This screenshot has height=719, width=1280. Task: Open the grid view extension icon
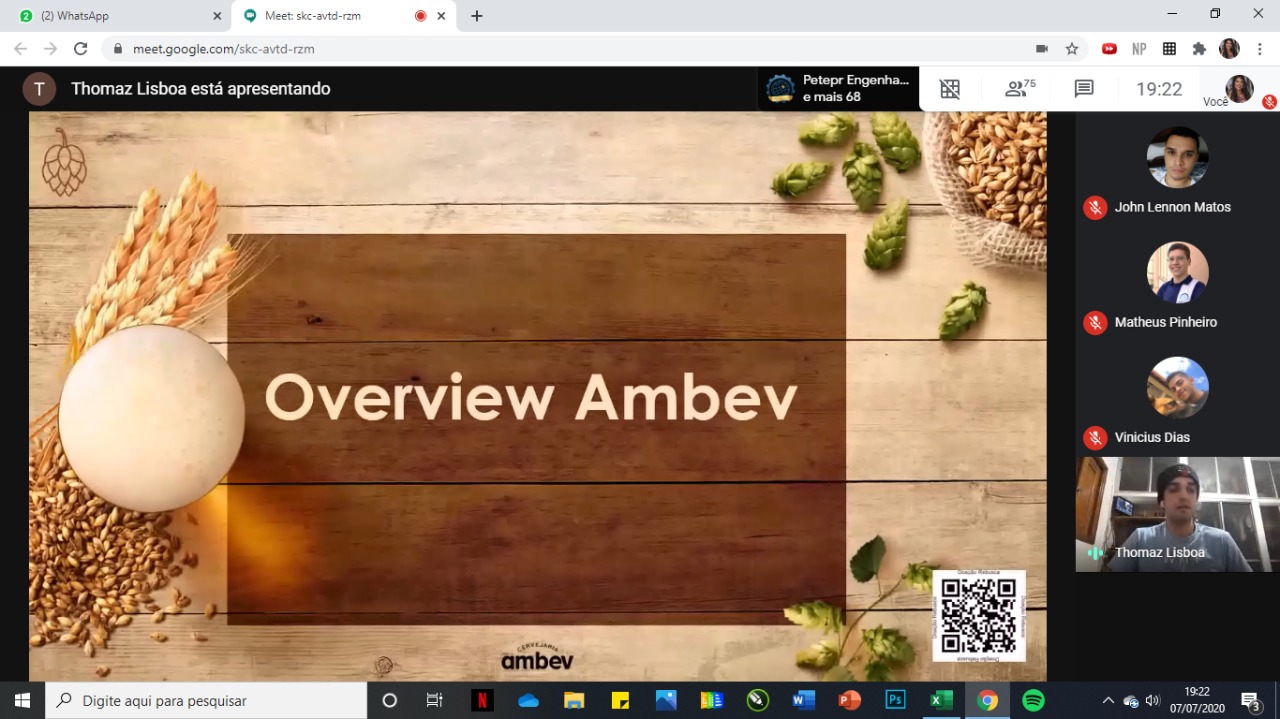coord(1169,48)
